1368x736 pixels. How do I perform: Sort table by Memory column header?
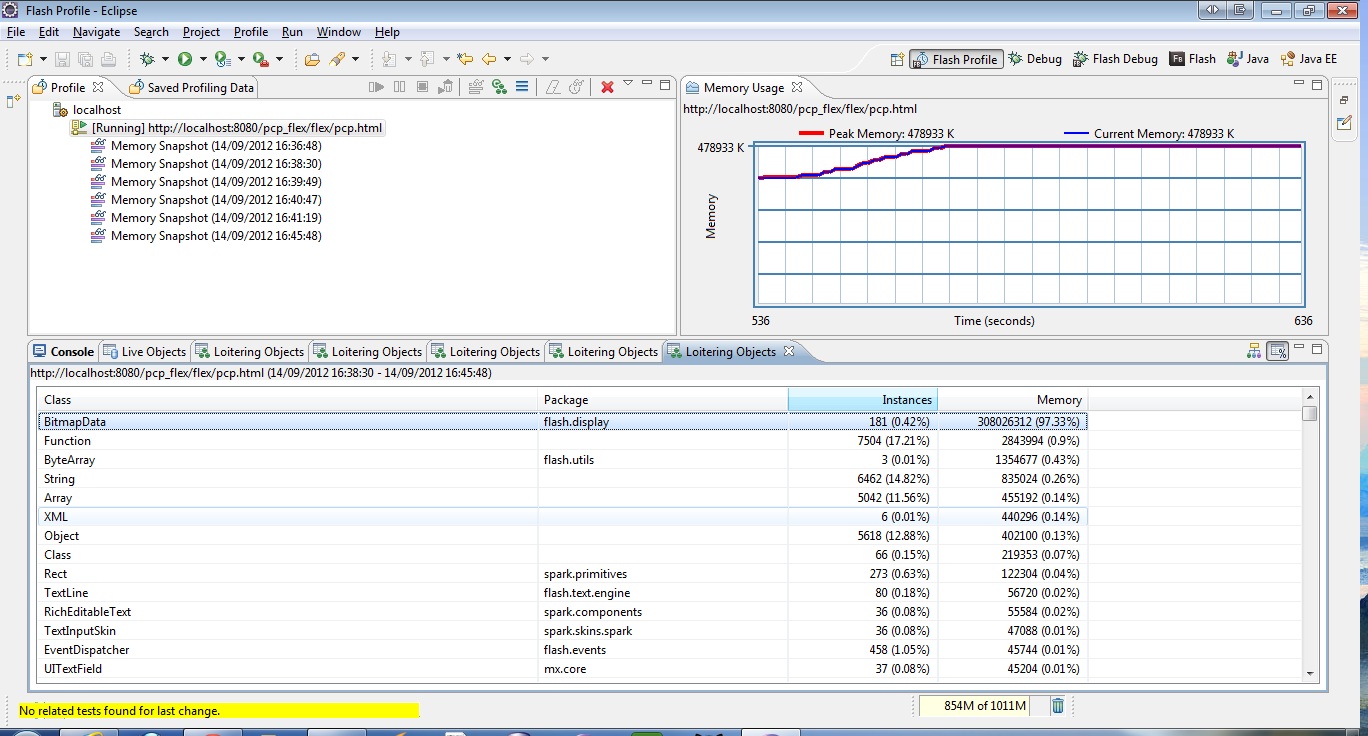click(1012, 400)
